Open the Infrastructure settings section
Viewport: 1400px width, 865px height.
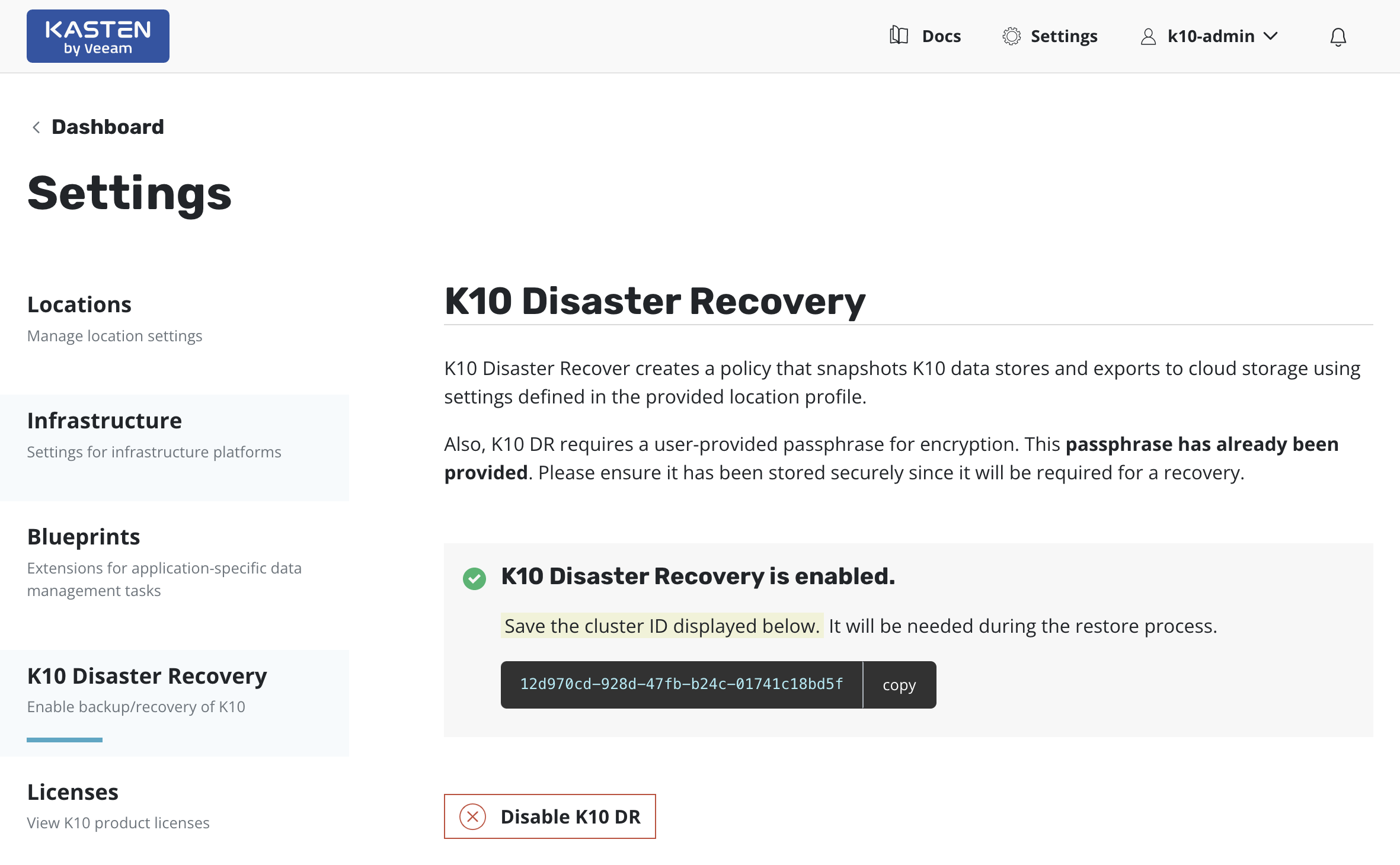(x=104, y=421)
